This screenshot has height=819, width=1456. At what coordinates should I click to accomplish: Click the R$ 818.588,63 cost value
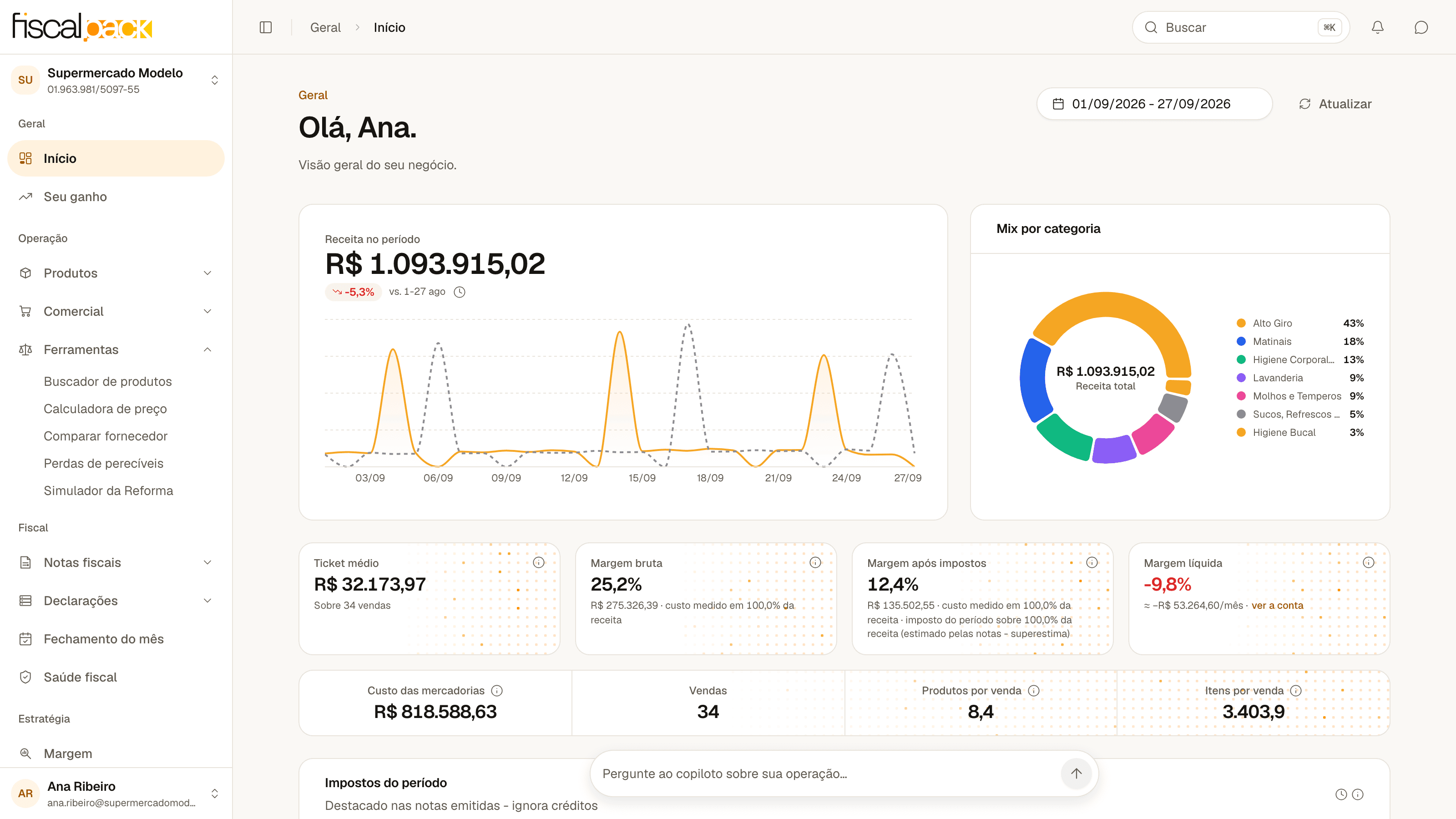(x=435, y=712)
